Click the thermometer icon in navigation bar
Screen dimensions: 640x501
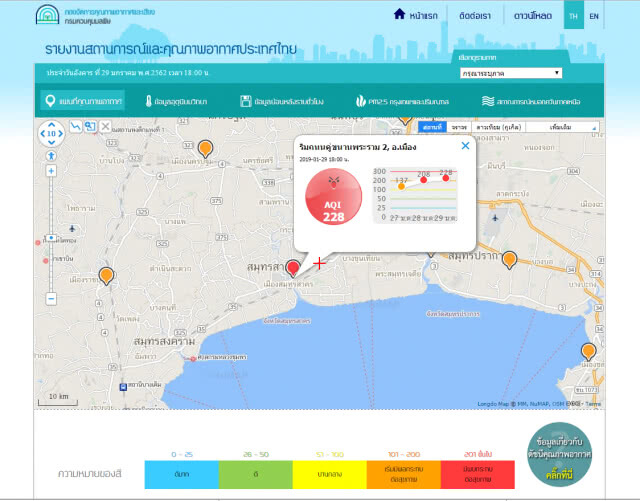click(149, 101)
